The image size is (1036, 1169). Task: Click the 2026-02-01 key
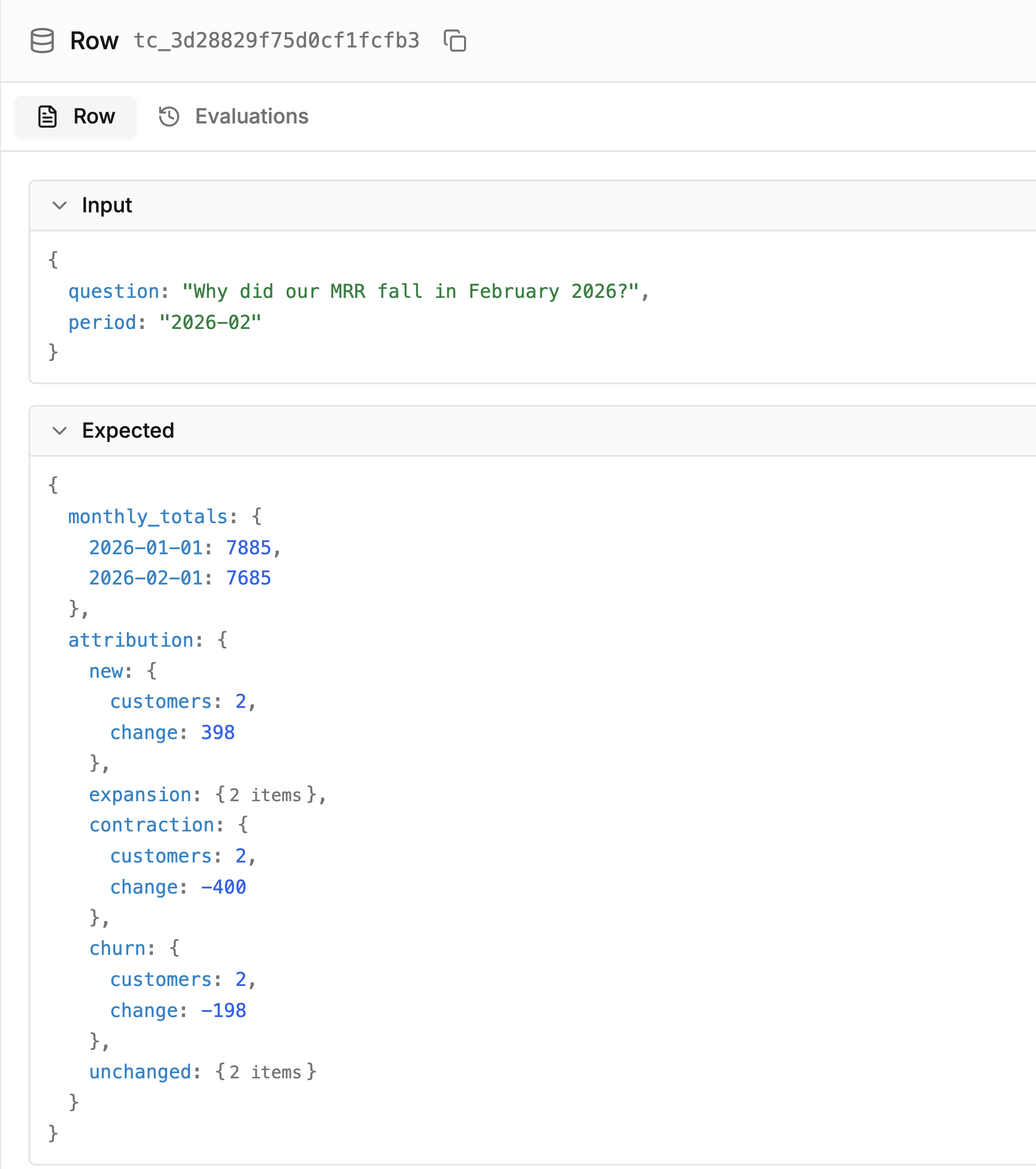pyautogui.click(x=146, y=578)
